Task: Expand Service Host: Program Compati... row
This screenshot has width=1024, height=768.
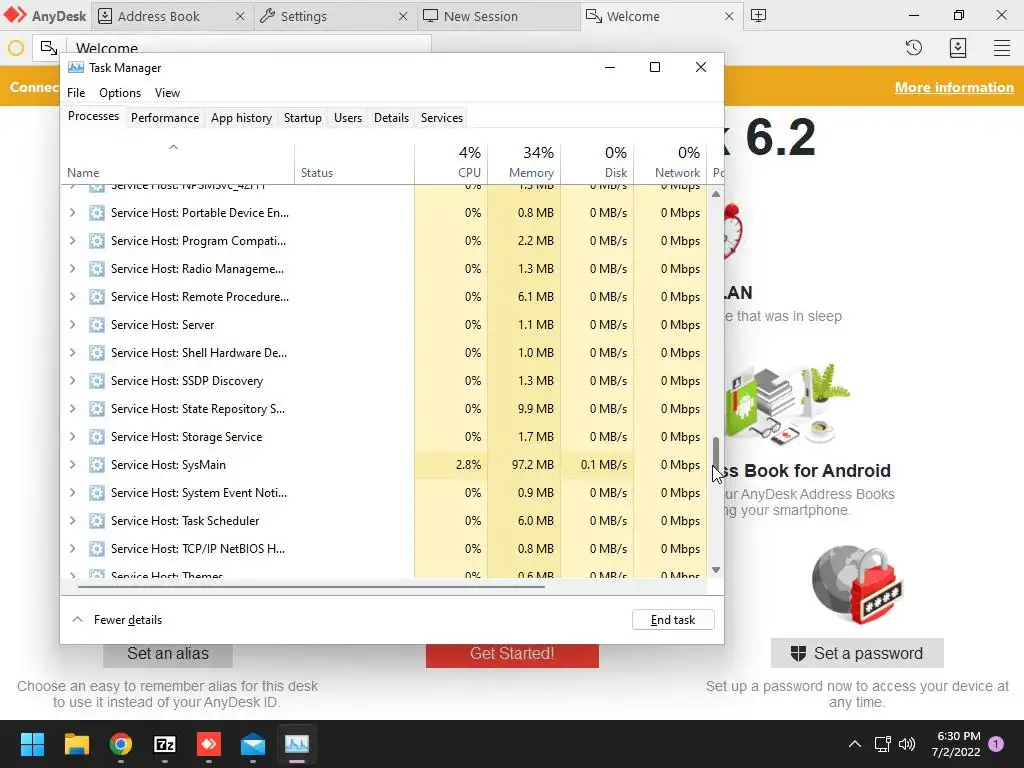Action: (x=72, y=241)
